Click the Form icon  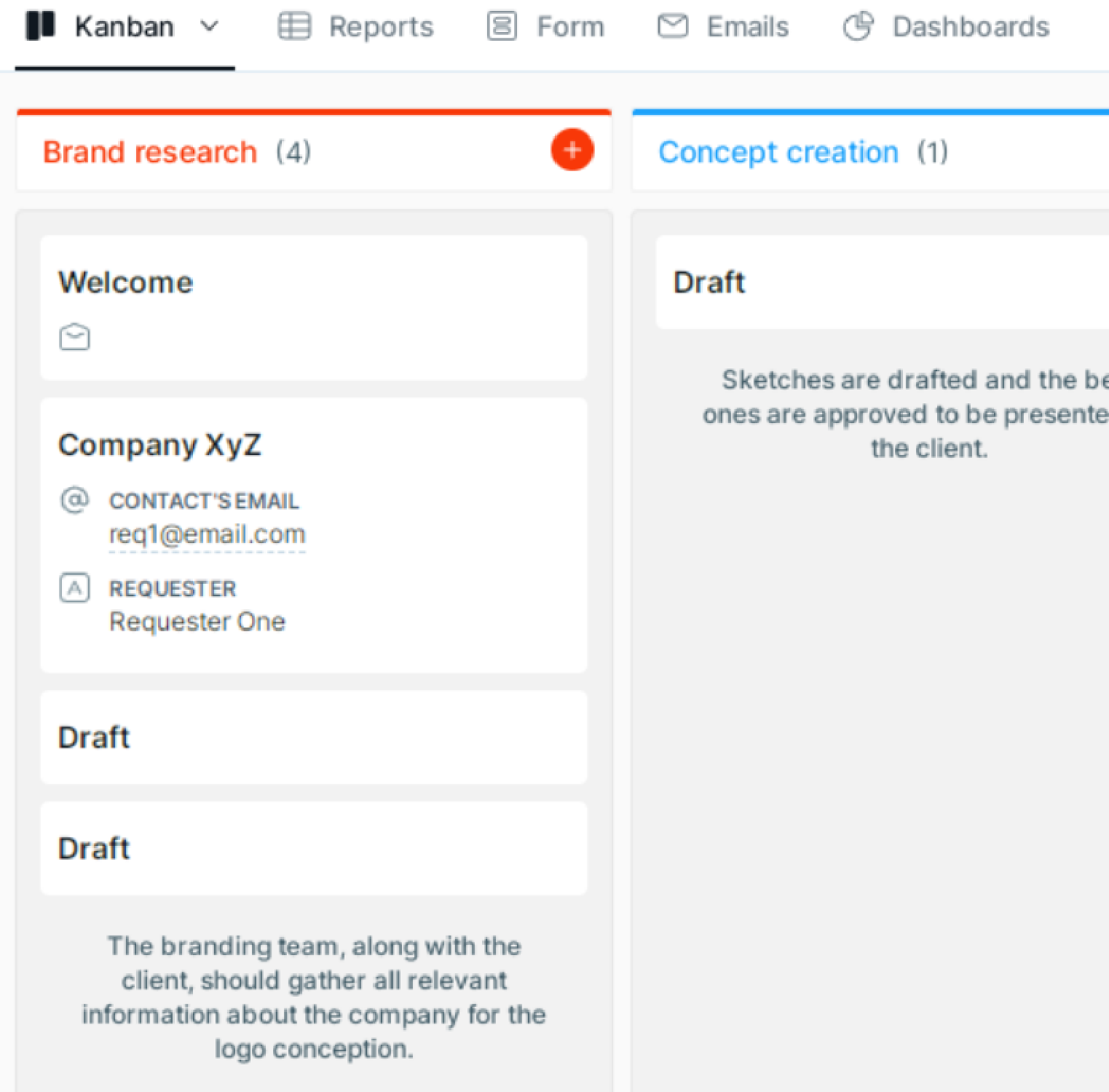pyautogui.click(x=502, y=26)
